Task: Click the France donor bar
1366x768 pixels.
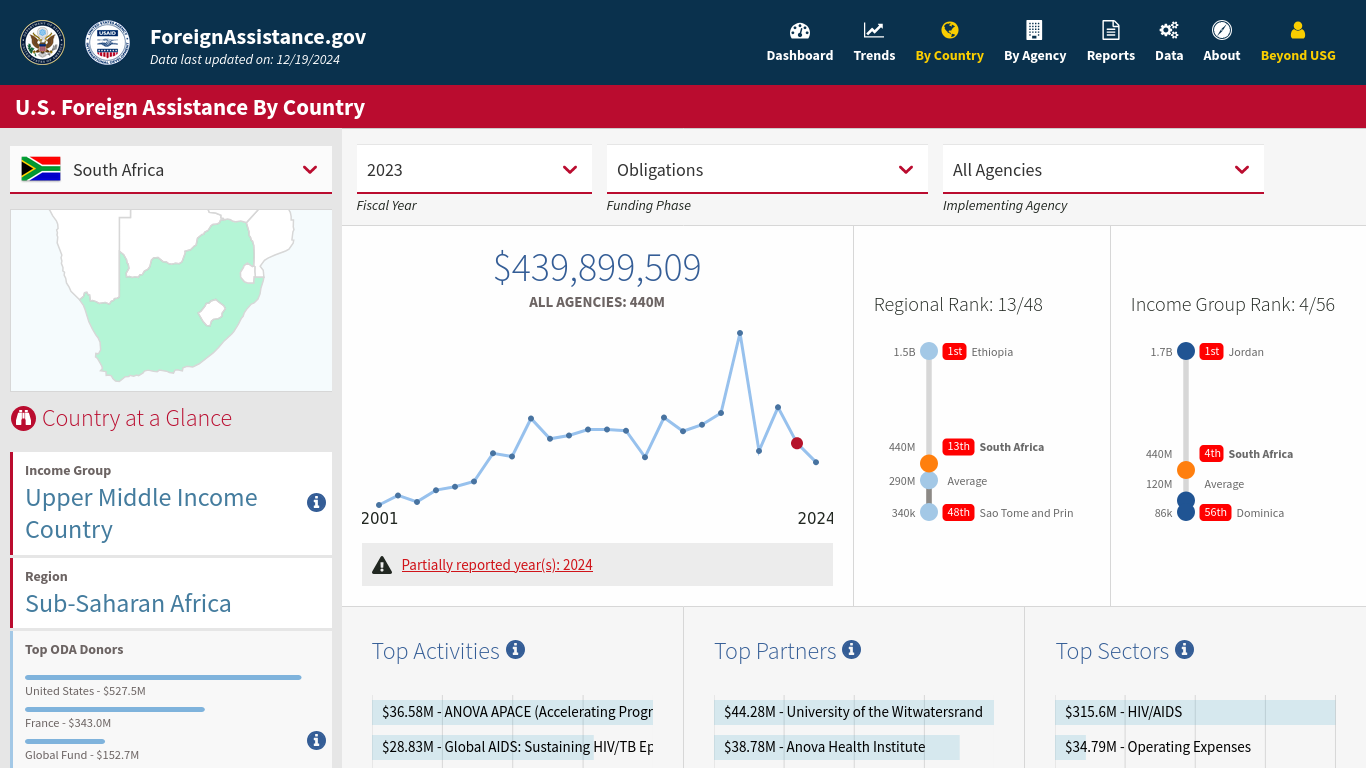Action: (x=115, y=709)
